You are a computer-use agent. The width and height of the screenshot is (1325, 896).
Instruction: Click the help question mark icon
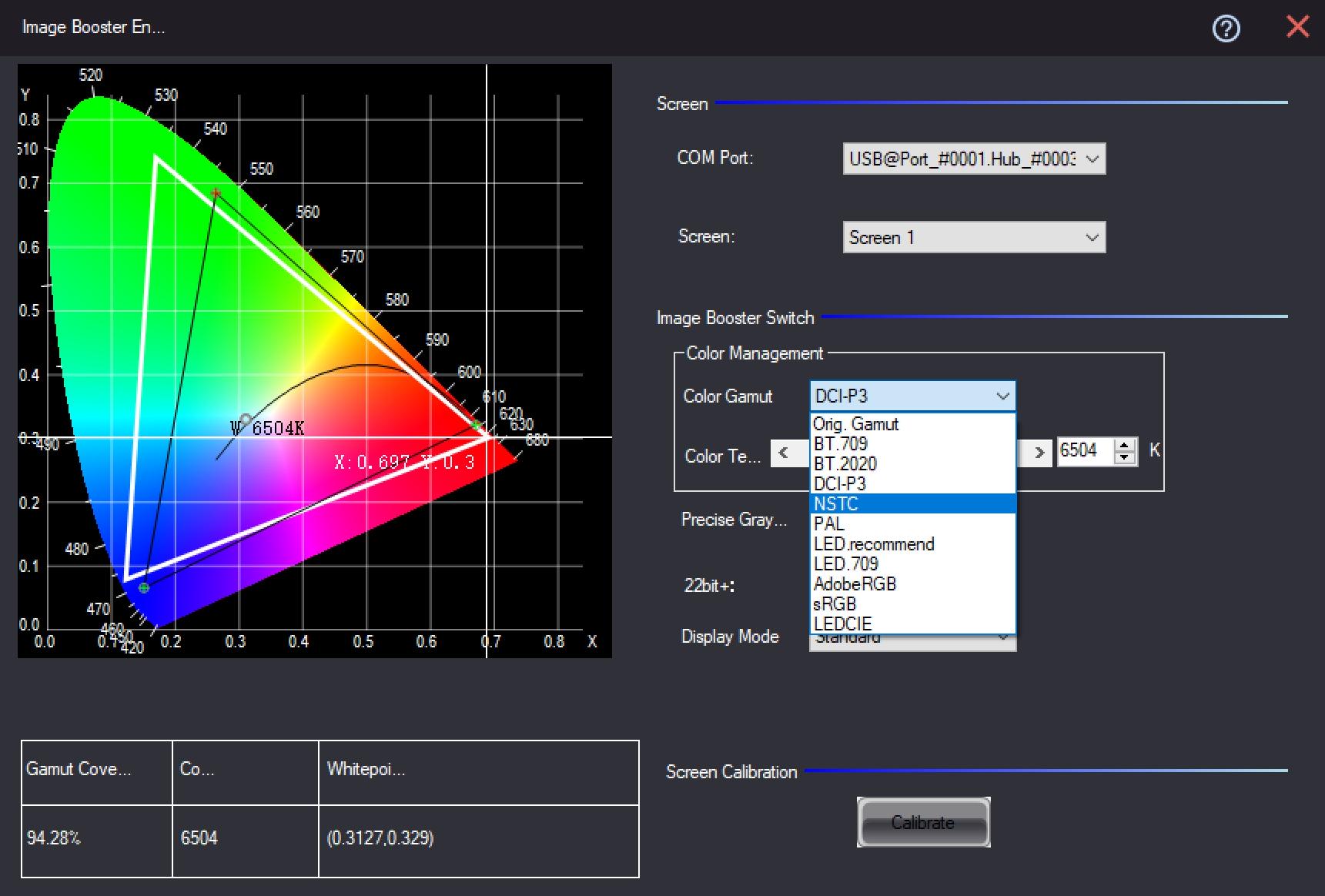pos(1226,28)
